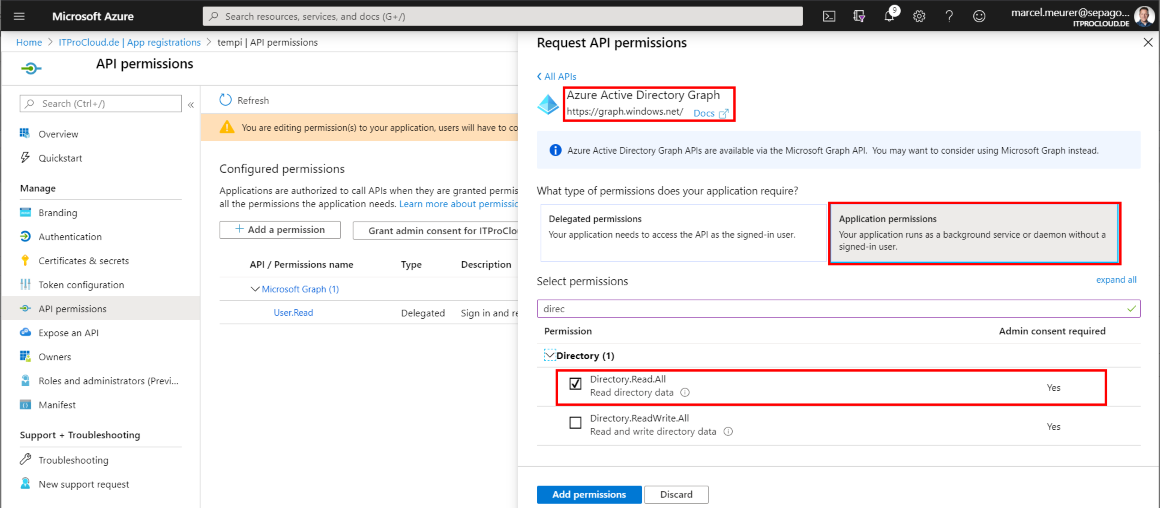1160x508 pixels.
Task: Open Docs link for Azure AD Graph
Action: (x=711, y=113)
